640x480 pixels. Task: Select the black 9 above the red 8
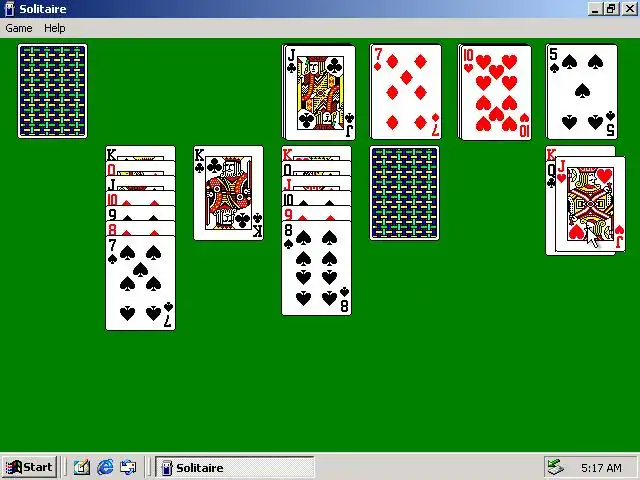point(140,213)
